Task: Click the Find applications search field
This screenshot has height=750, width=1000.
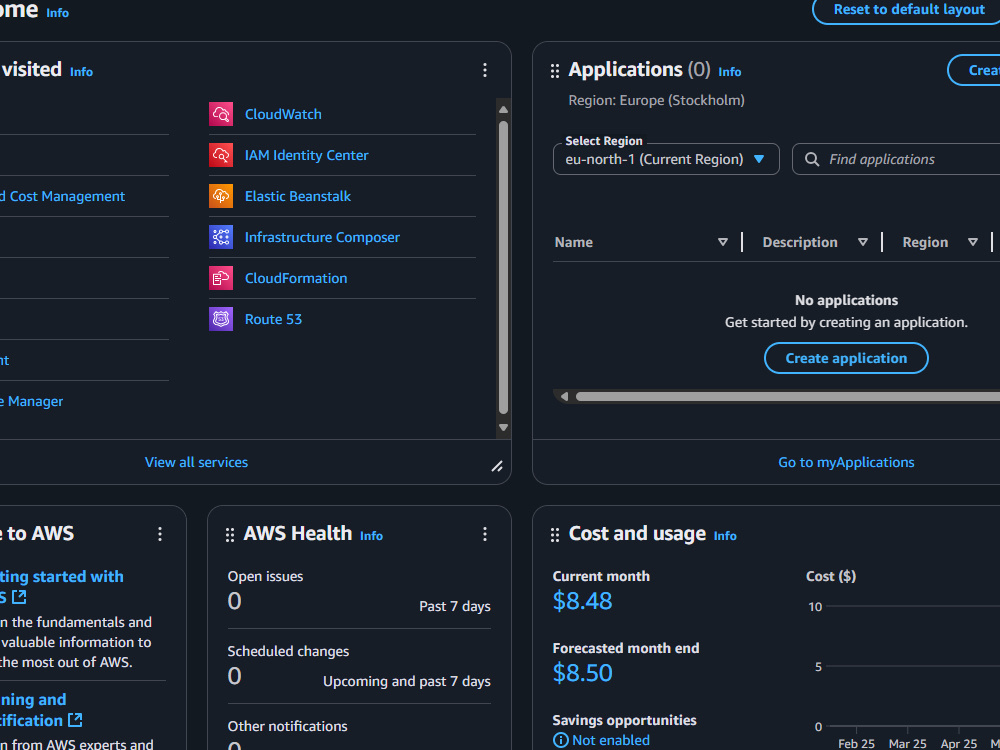Action: tap(895, 159)
